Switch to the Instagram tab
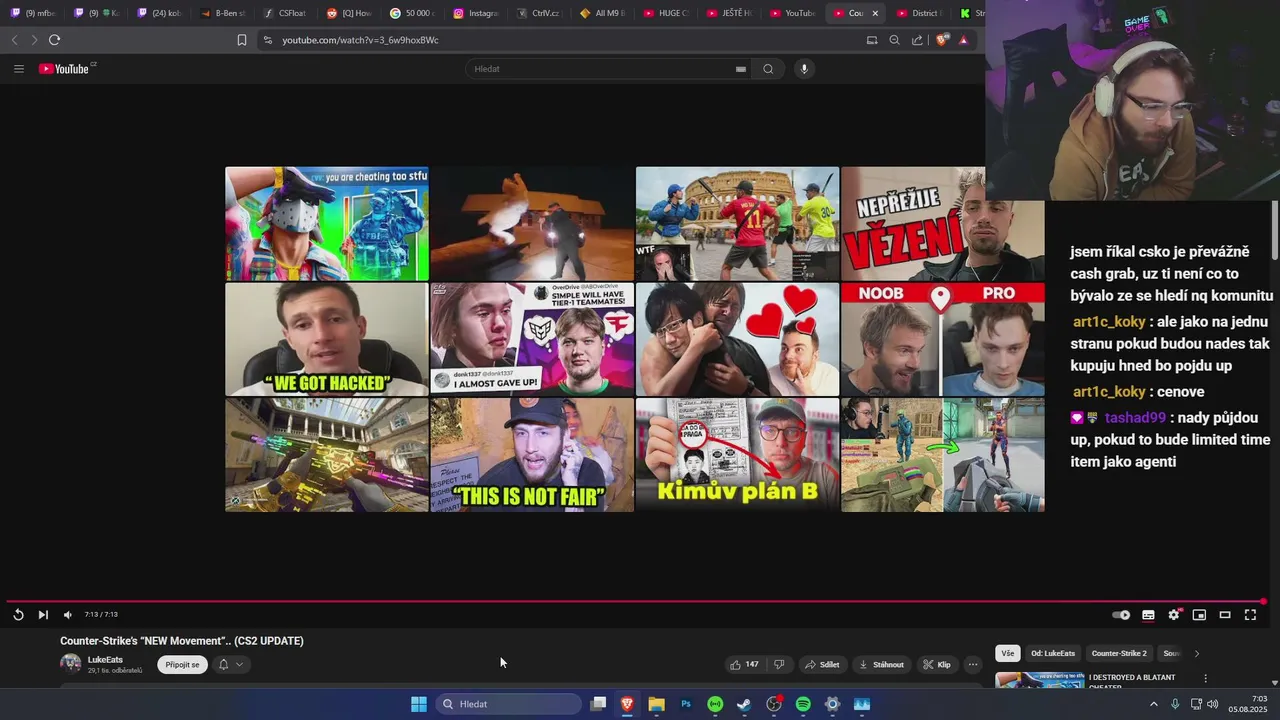 click(x=476, y=13)
